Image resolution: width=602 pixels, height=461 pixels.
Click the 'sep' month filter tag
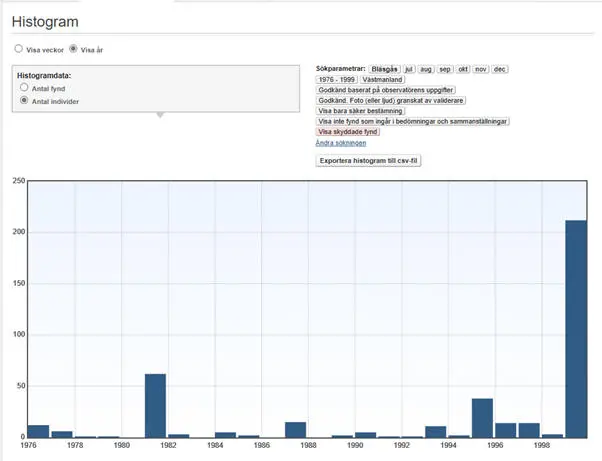coord(445,68)
